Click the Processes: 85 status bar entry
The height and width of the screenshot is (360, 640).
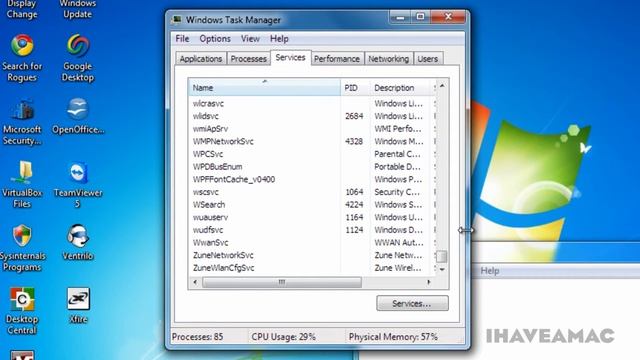tap(198, 337)
